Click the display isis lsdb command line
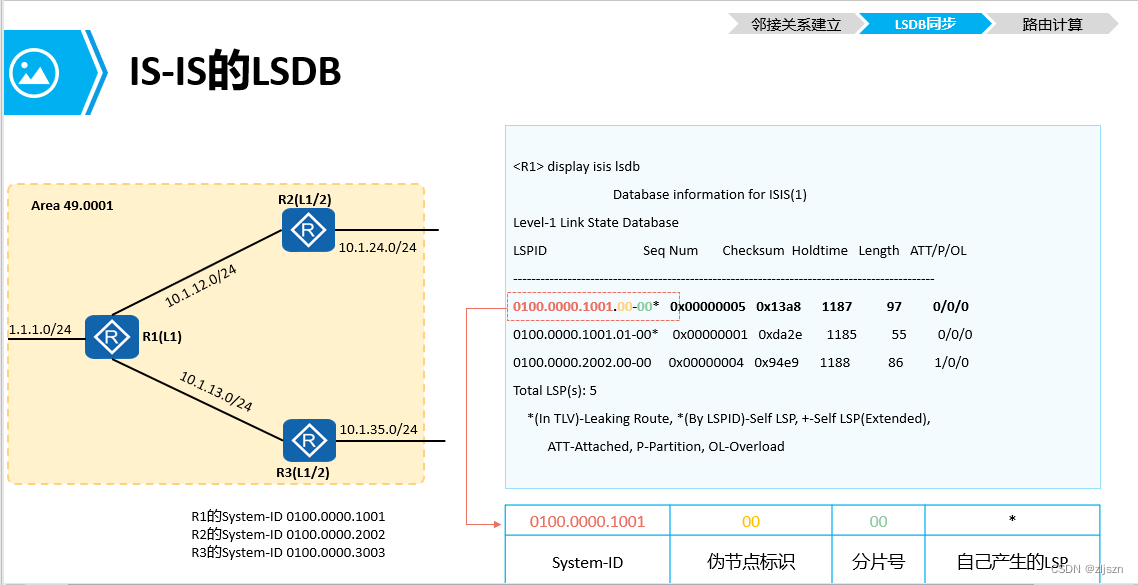The width and height of the screenshot is (1138, 585). pyautogui.click(x=576, y=167)
